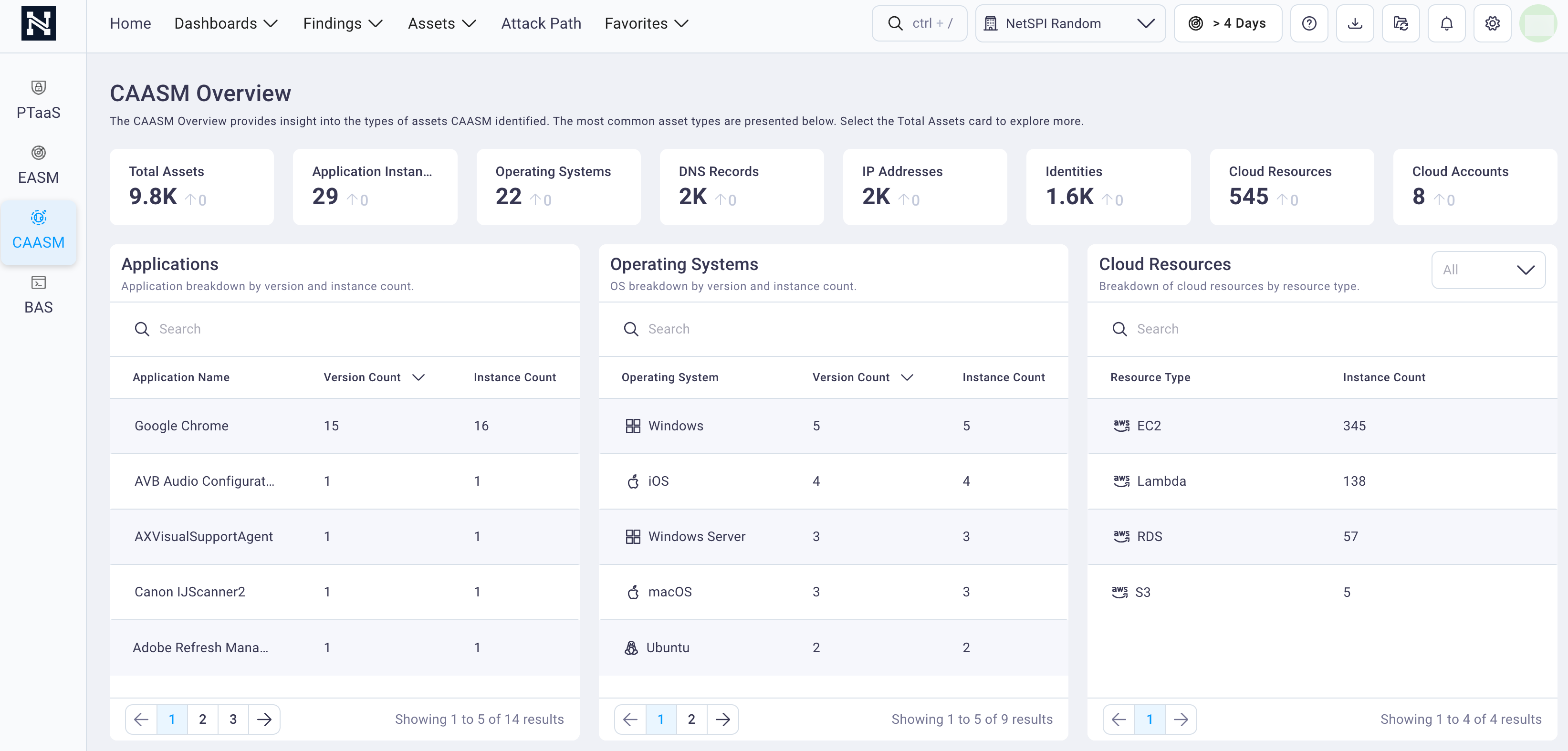Go to page 2 of Operating Systems
The height and width of the screenshot is (751, 1568).
(x=691, y=720)
